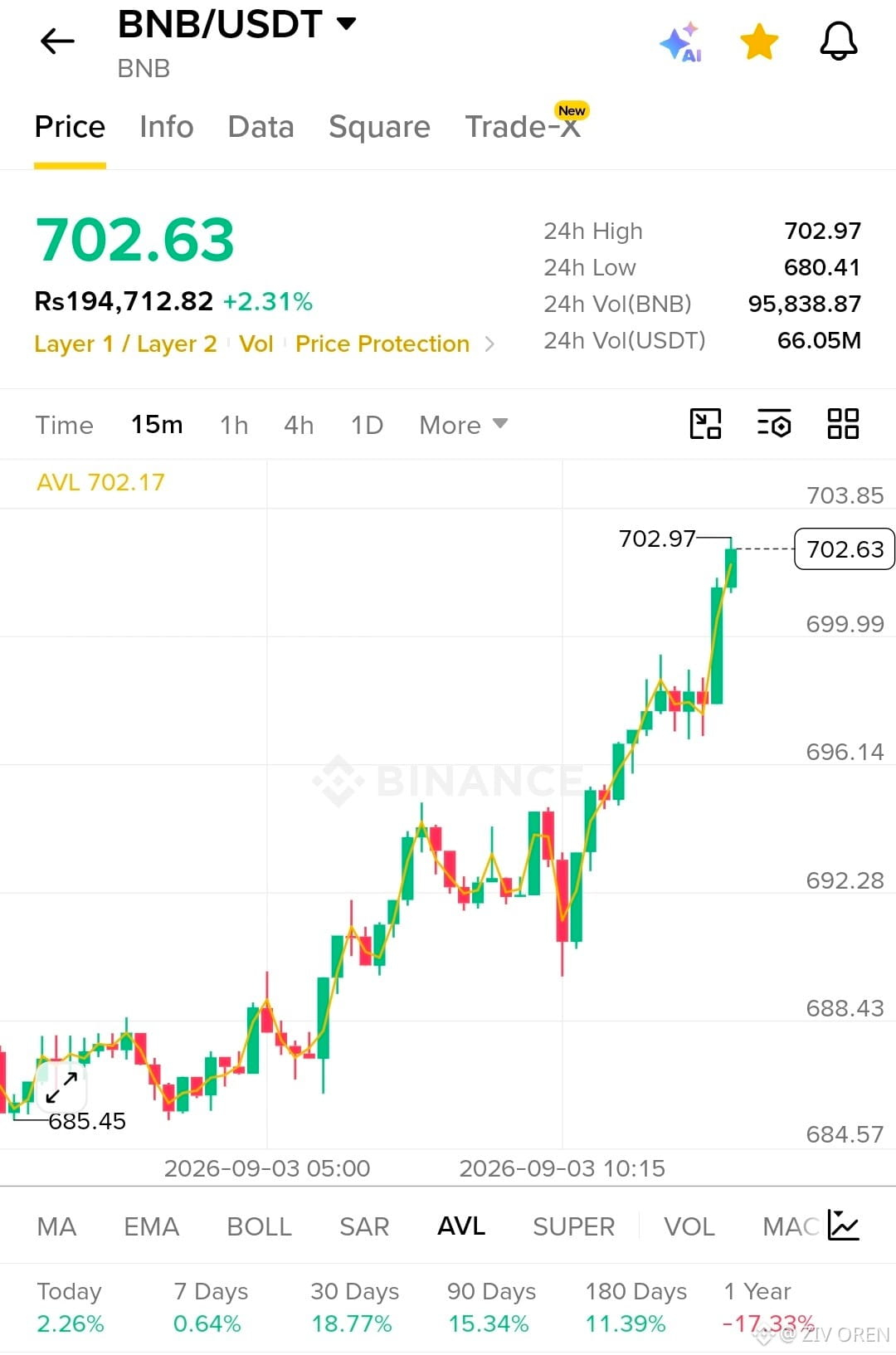This screenshot has width=896, height=1355.
Task: Expand chart with fullscreen arrows icon
Action: pos(61,1087)
